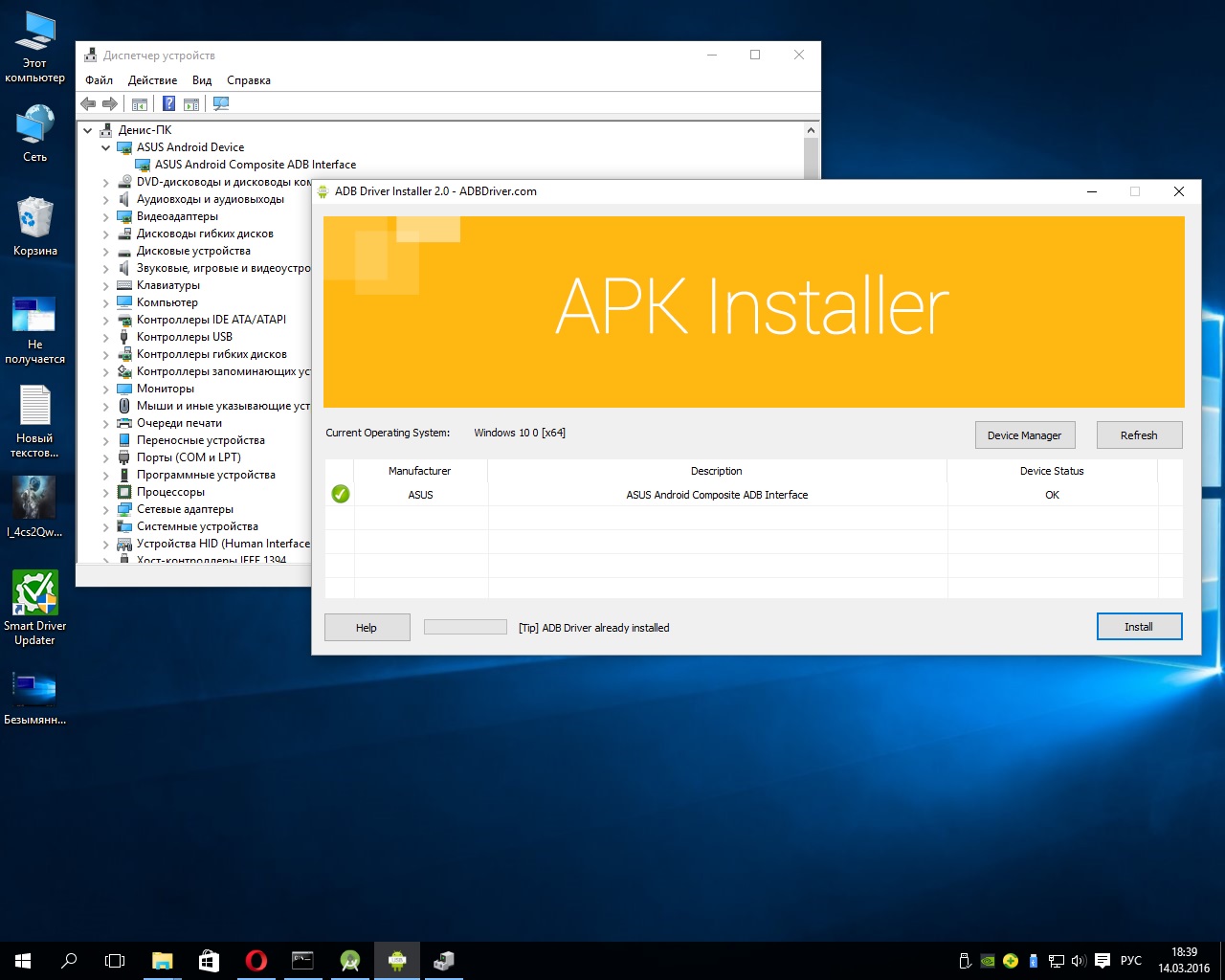This screenshot has height=980, width=1225.
Task: Collapse the ASUS Android Device tree node
Action: pyautogui.click(x=105, y=147)
